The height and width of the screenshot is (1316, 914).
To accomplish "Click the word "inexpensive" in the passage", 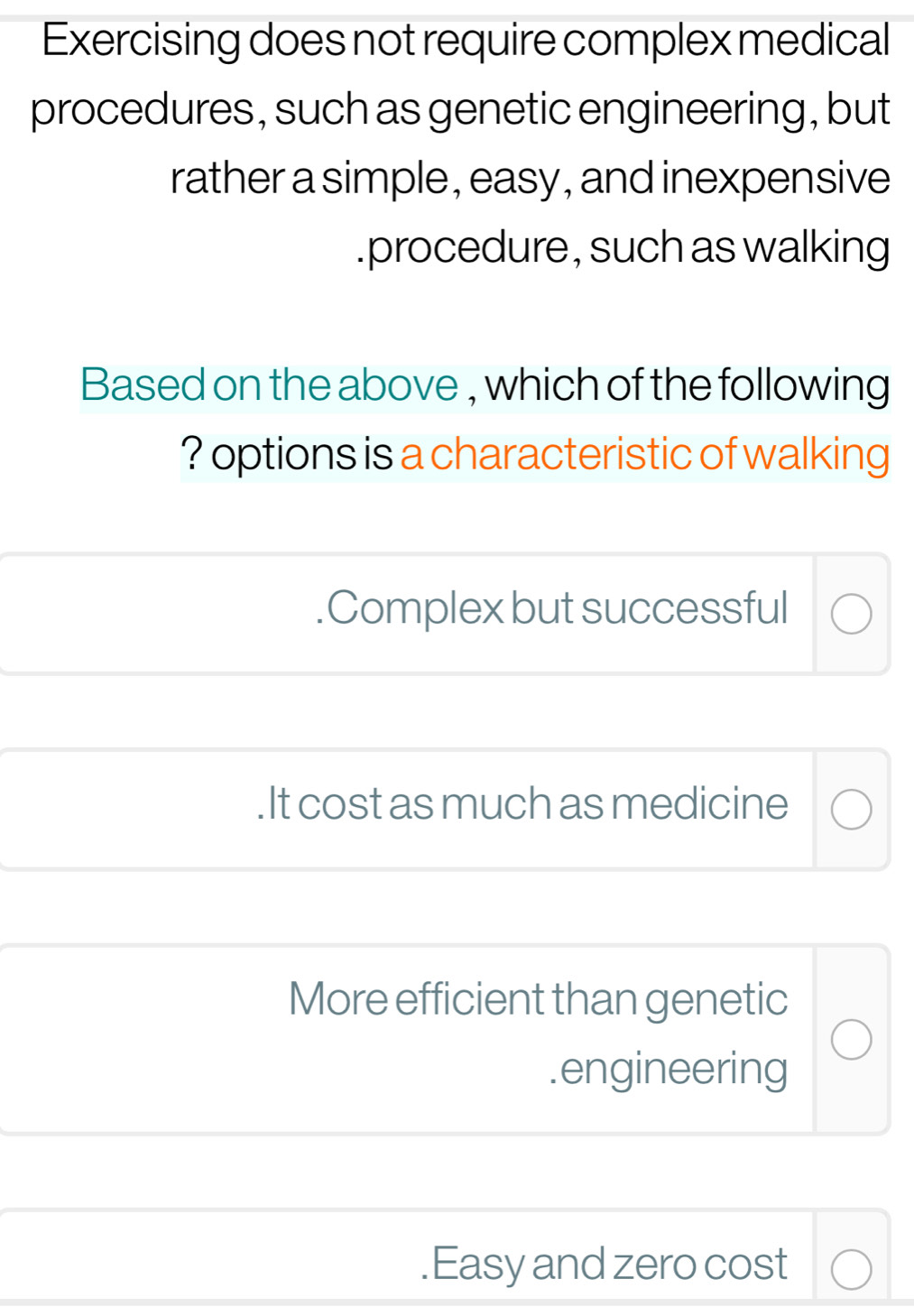I will 777,178.
